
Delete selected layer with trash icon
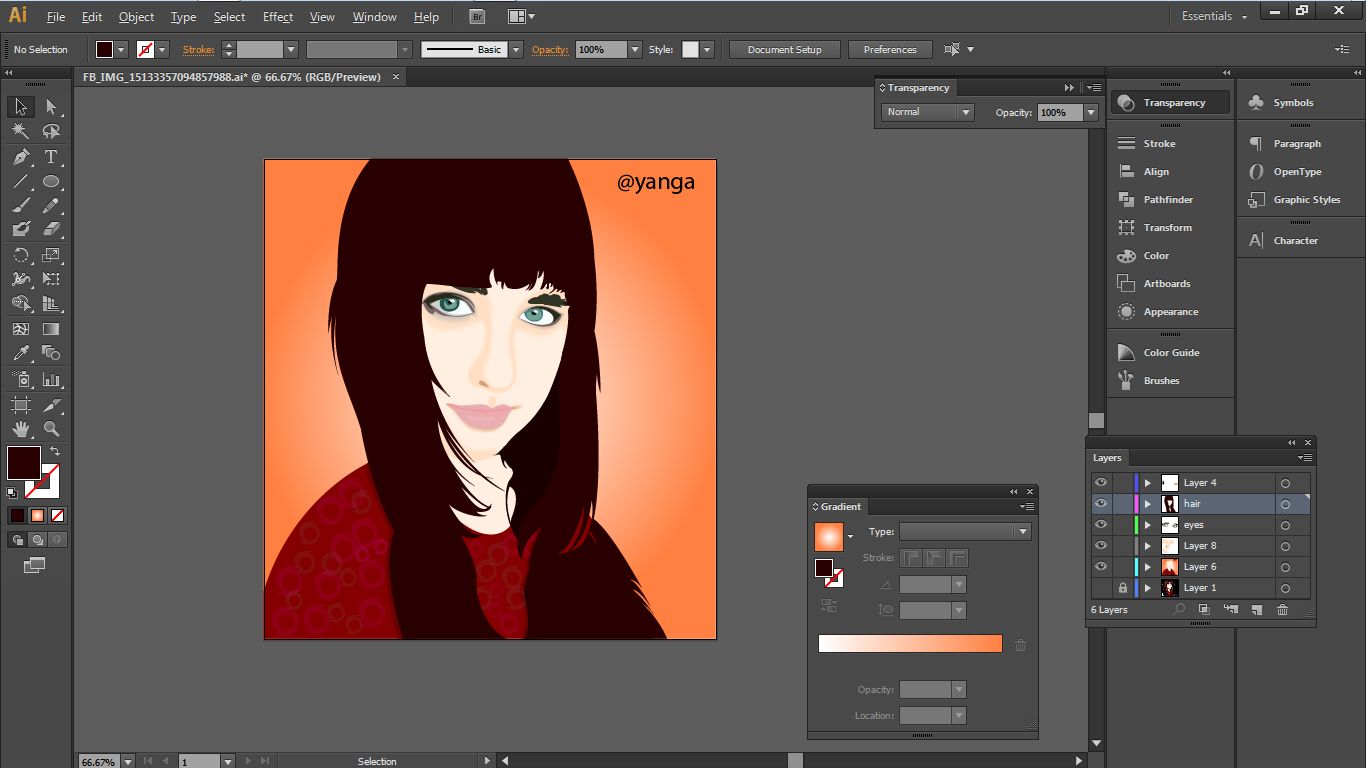coord(1282,609)
